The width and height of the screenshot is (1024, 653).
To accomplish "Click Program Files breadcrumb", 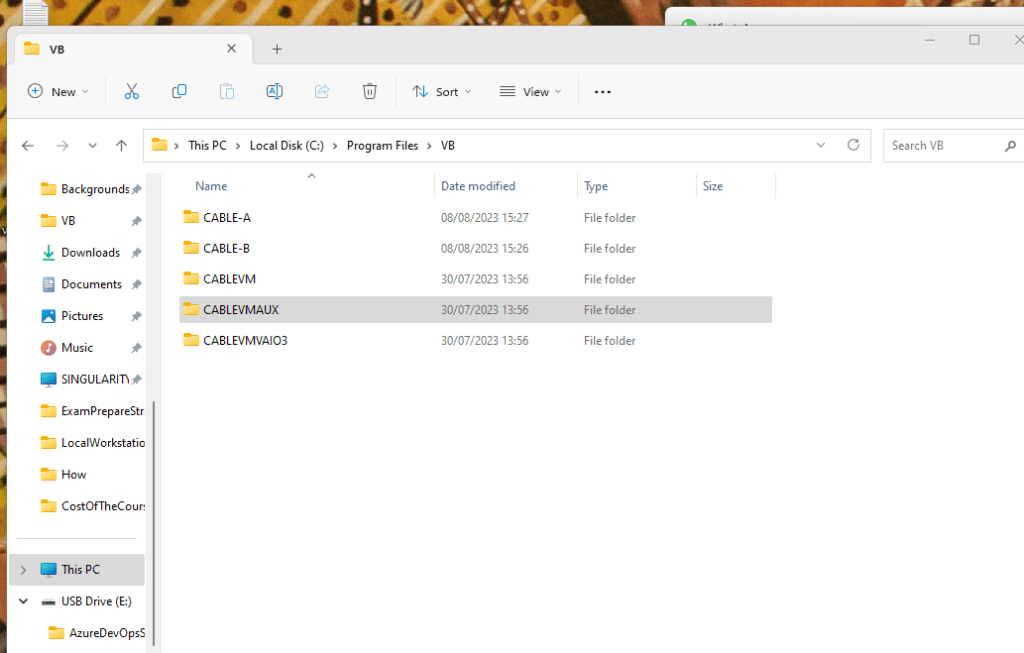I will 382,146.
